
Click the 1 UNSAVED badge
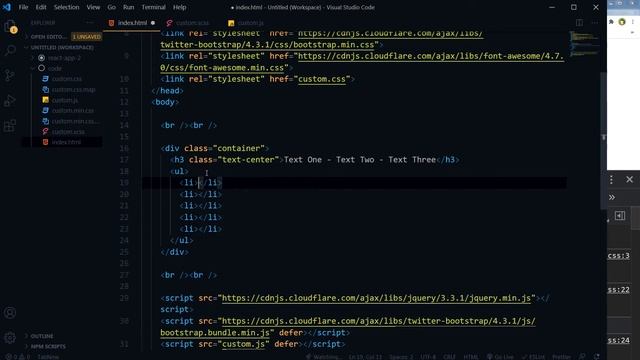pos(87,37)
